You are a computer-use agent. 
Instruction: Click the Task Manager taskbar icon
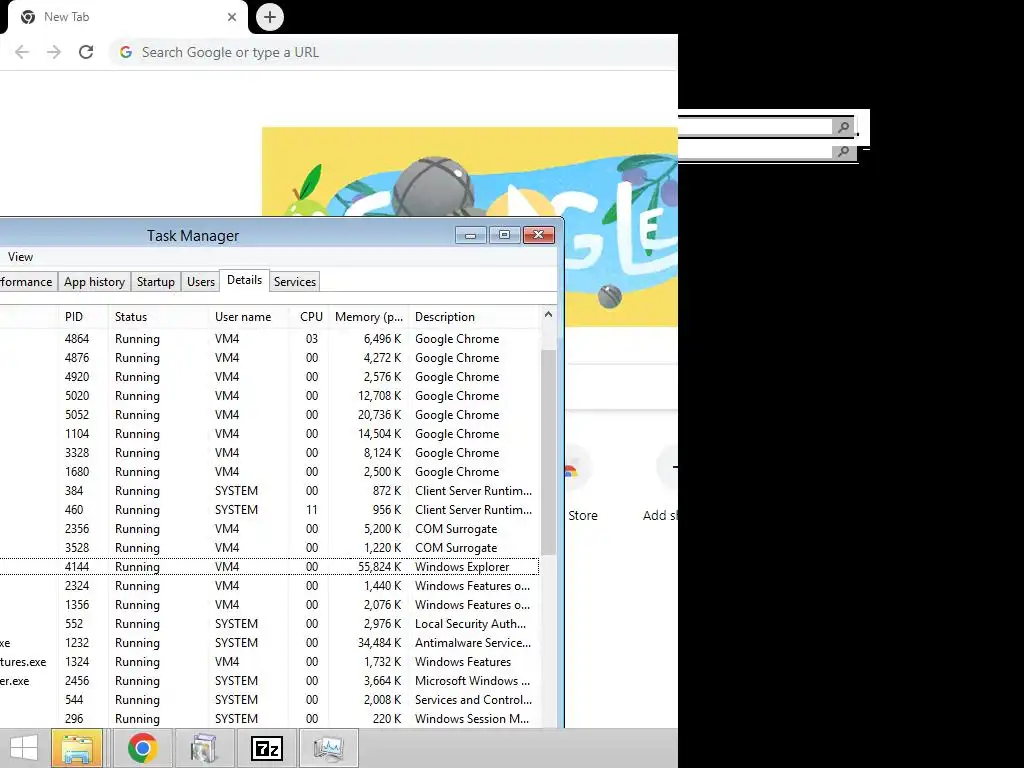[329, 748]
